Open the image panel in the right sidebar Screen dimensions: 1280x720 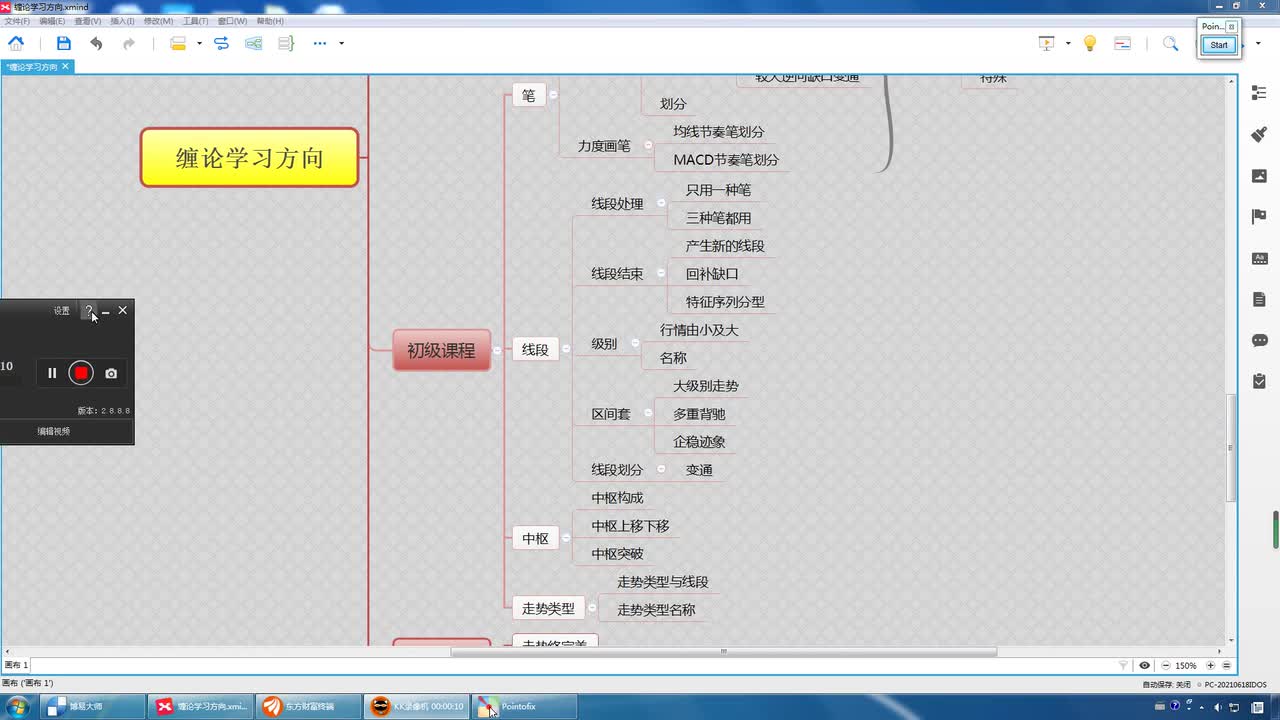coord(1259,176)
